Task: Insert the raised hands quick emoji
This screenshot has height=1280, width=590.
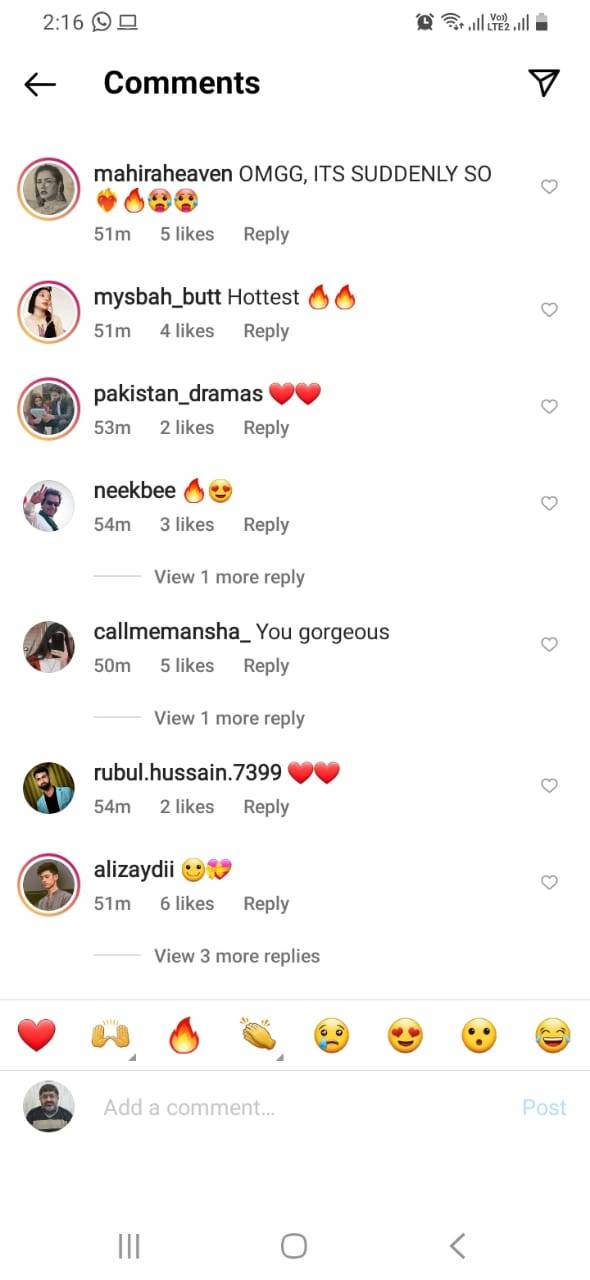Action: [111, 1035]
